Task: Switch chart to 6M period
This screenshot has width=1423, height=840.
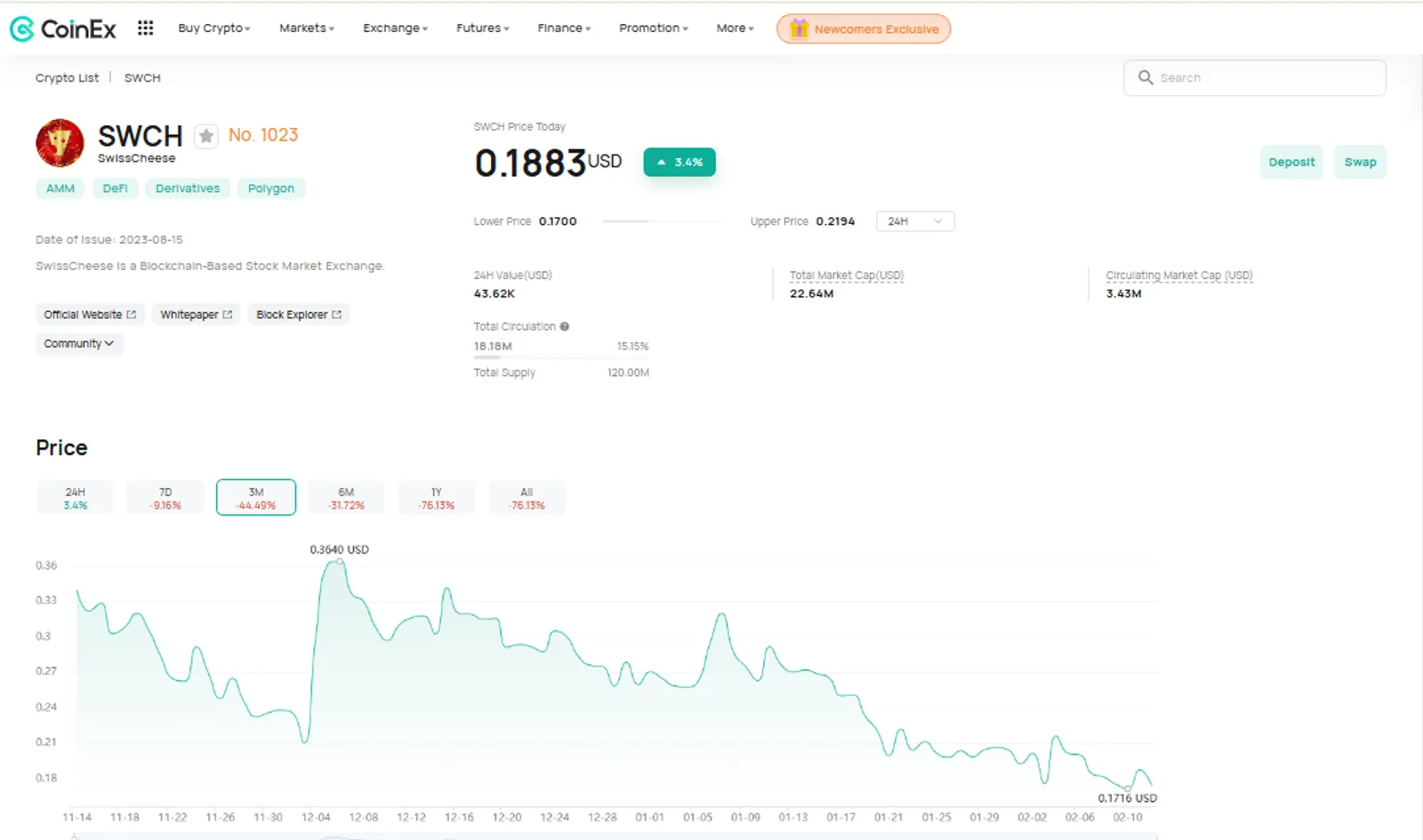Action: click(346, 498)
